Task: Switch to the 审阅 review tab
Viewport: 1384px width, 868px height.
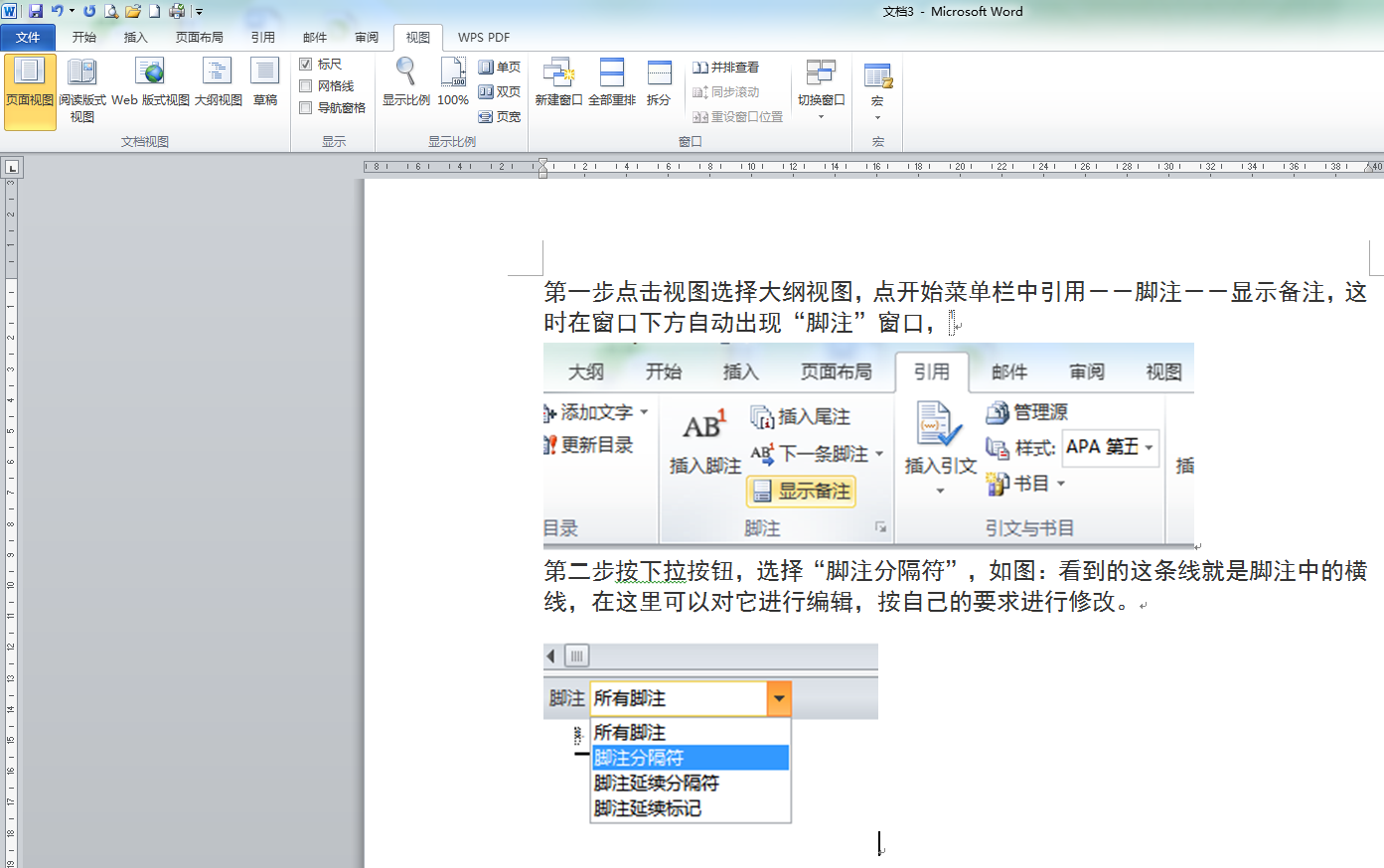Action: coord(367,38)
